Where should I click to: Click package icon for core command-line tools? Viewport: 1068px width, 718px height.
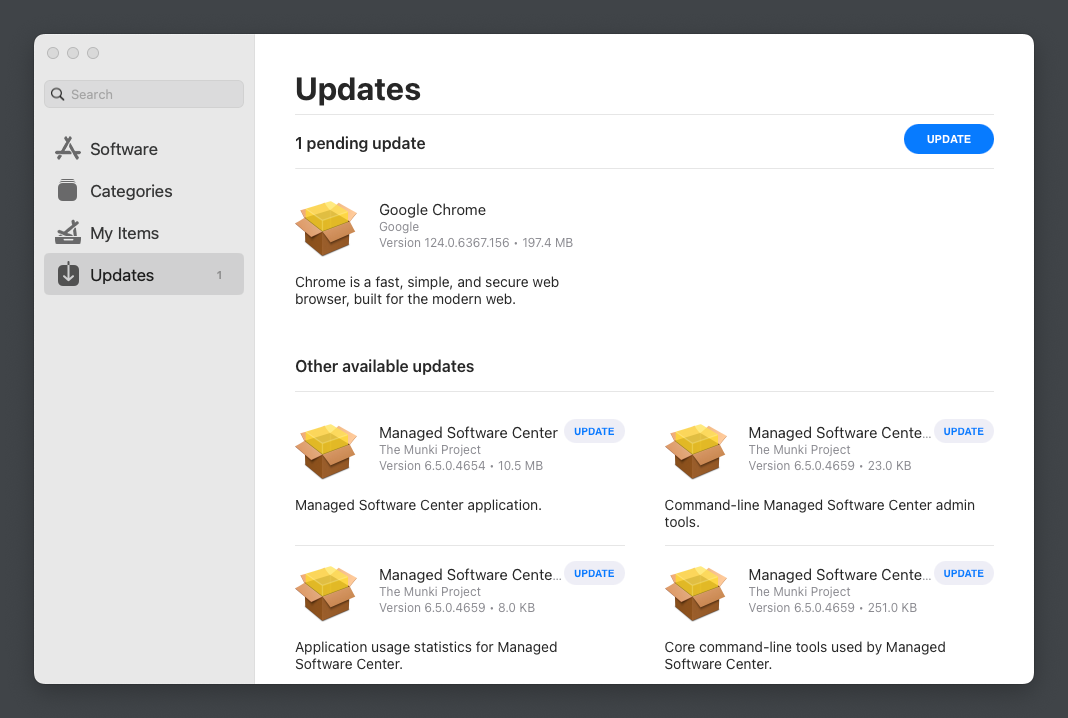pos(695,593)
